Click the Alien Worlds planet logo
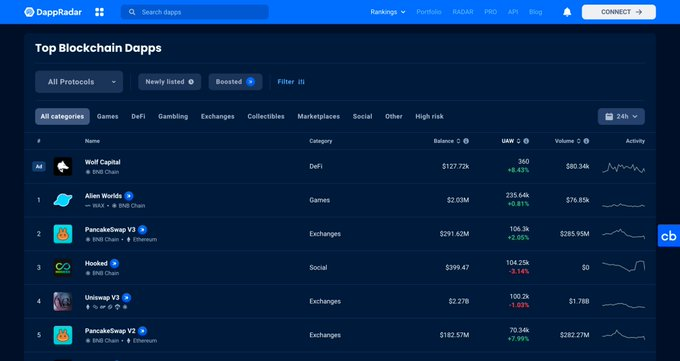Image resolution: width=680 pixels, height=361 pixels. (63, 200)
